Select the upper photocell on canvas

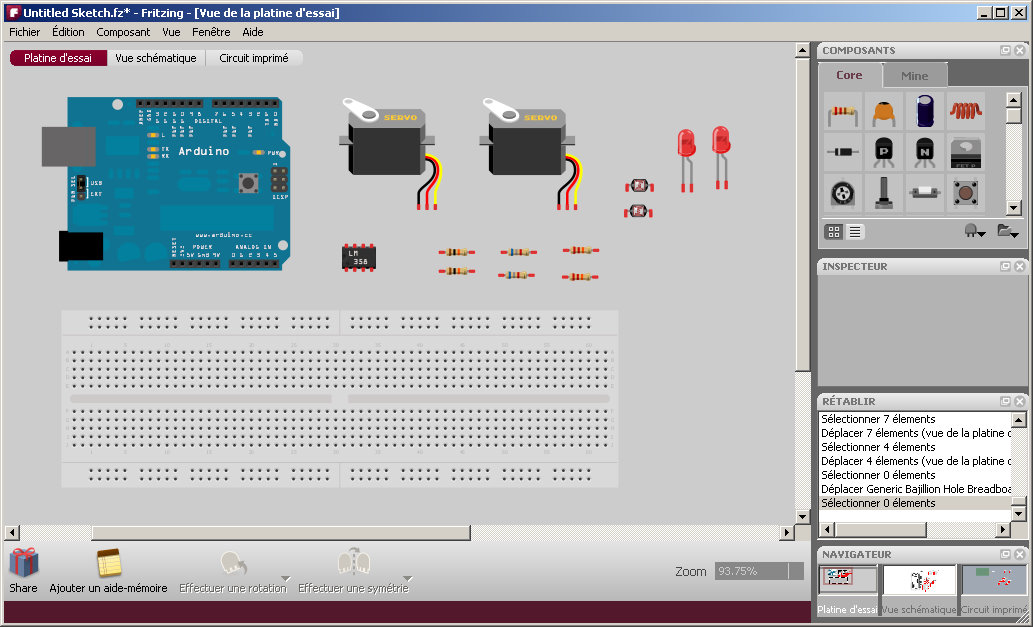[x=638, y=186]
